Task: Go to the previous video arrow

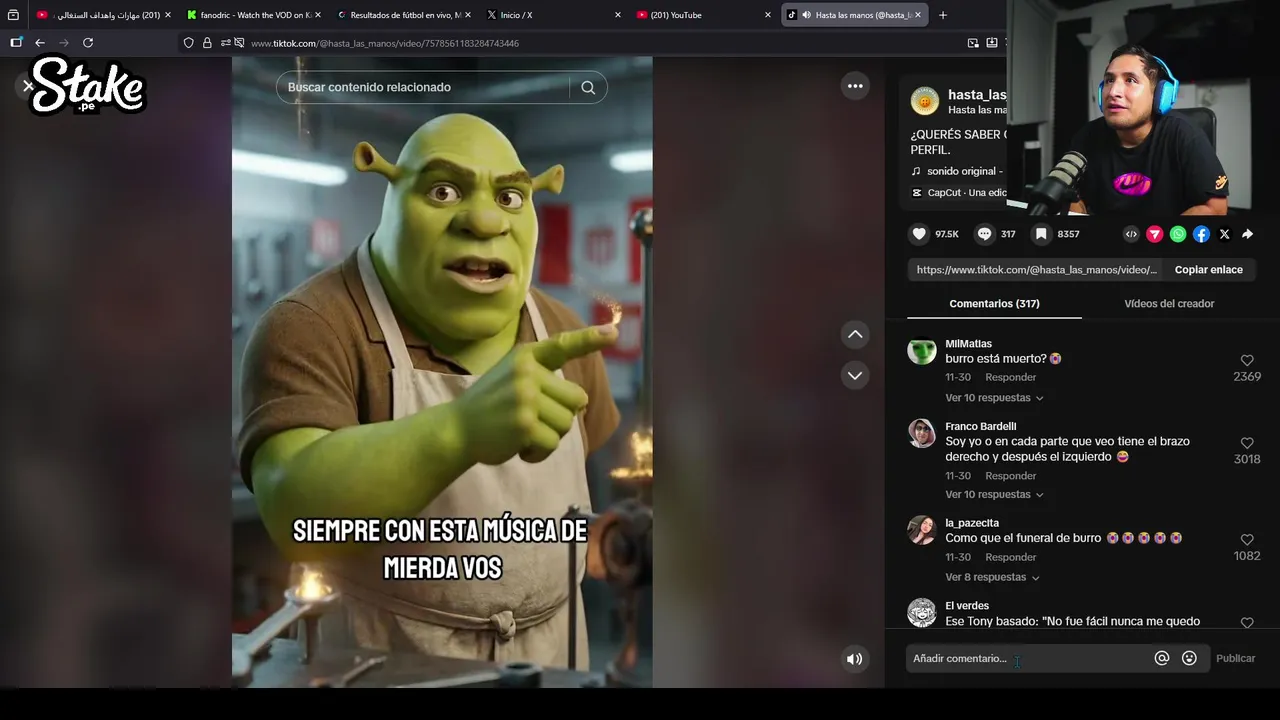Action: (x=855, y=334)
